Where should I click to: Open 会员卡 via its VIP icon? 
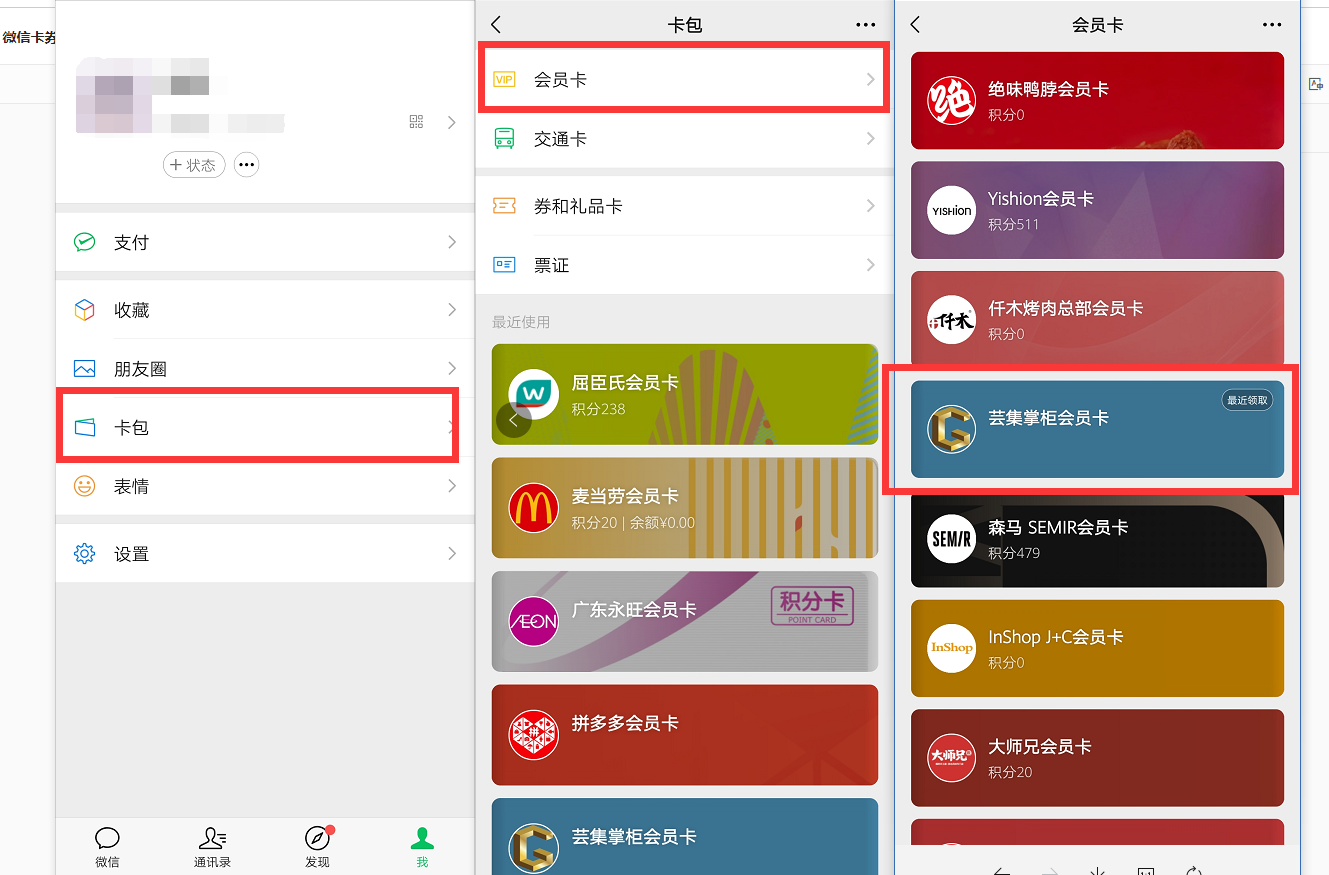click(504, 79)
